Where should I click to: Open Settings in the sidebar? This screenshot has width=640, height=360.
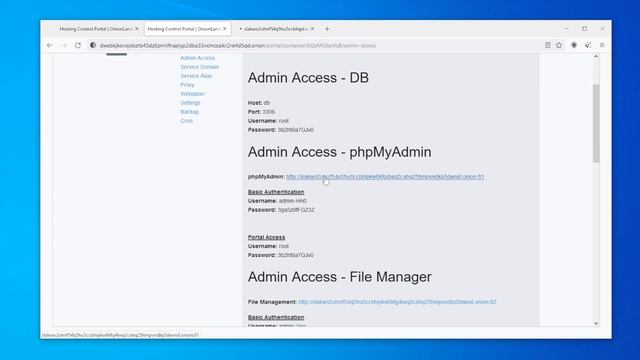pos(190,103)
